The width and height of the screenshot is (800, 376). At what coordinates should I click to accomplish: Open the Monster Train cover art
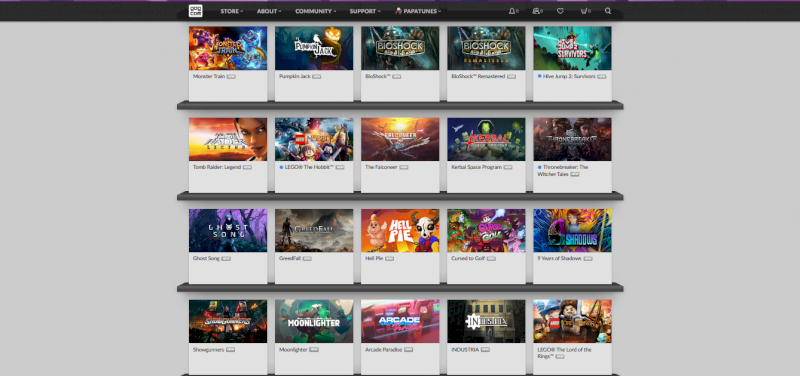(x=228, y=48)
